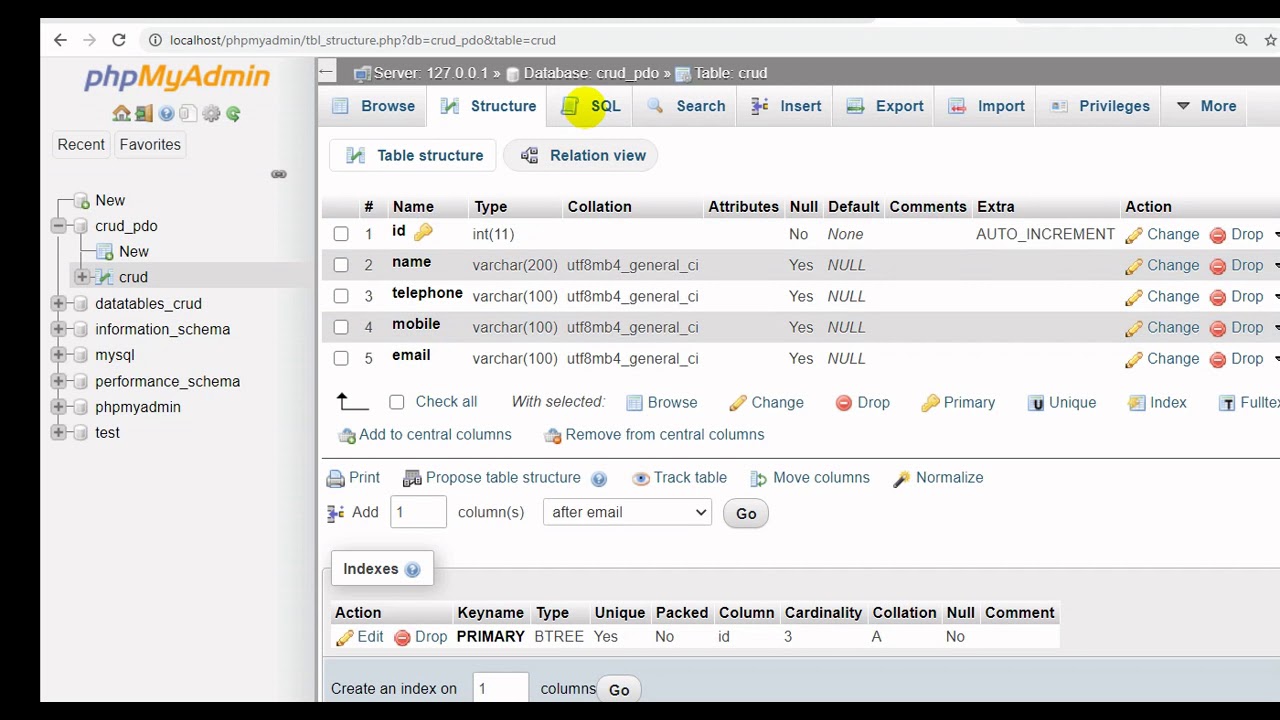Click the add columns number field
Image resolution: width=1280 pixels, height=720 pixels.
click(418, 512)
